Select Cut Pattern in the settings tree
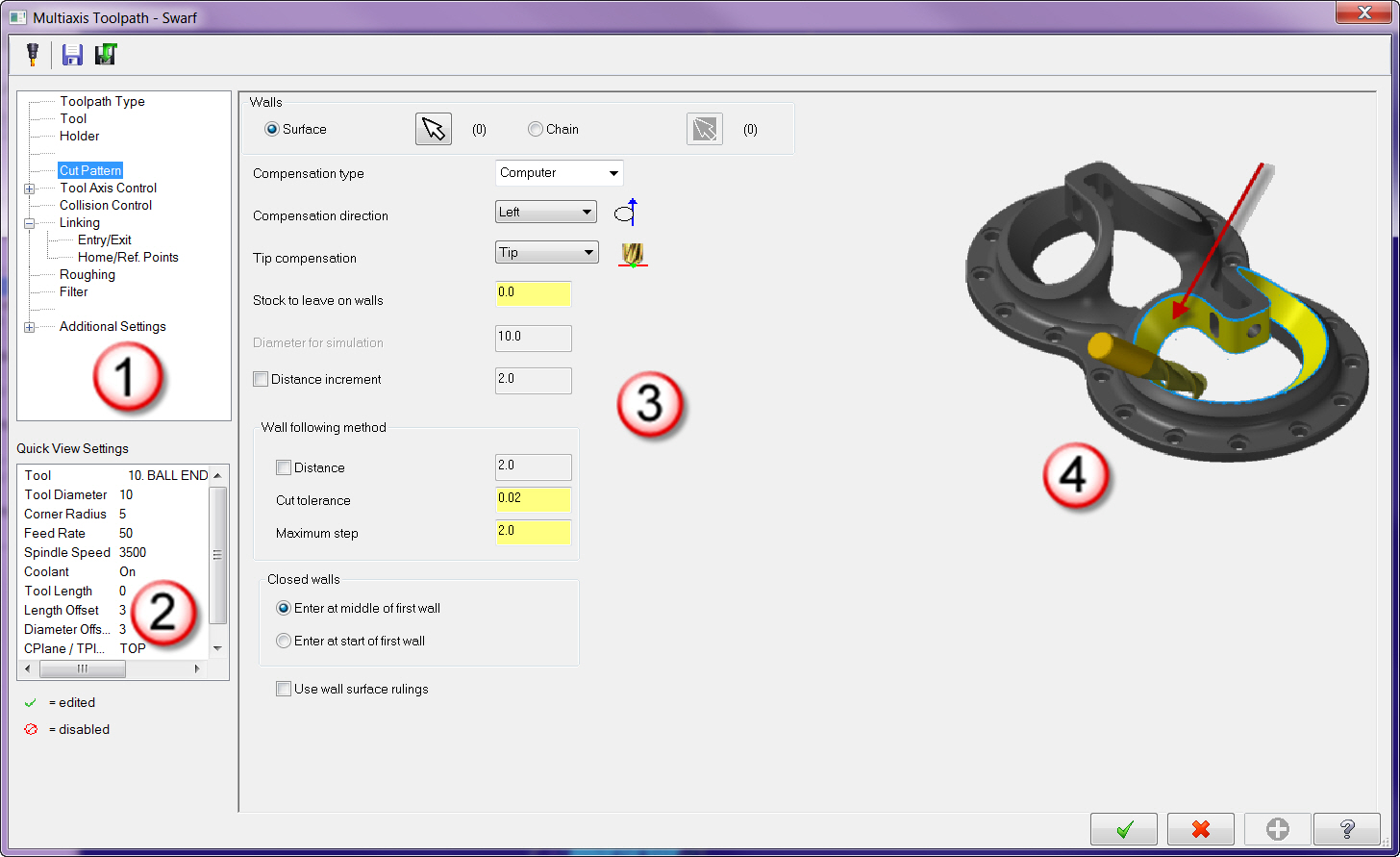This screenshot has height=857, width=1400. 90,169
